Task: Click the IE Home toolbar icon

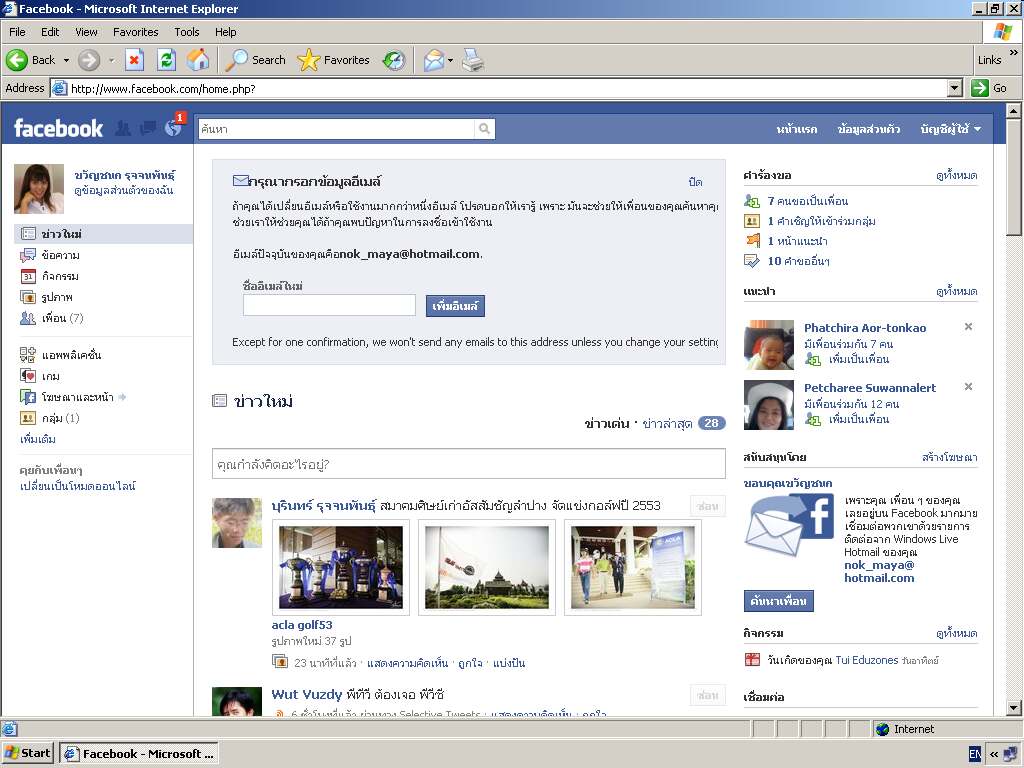Action: pyautogui.click(x=198, y=60)
